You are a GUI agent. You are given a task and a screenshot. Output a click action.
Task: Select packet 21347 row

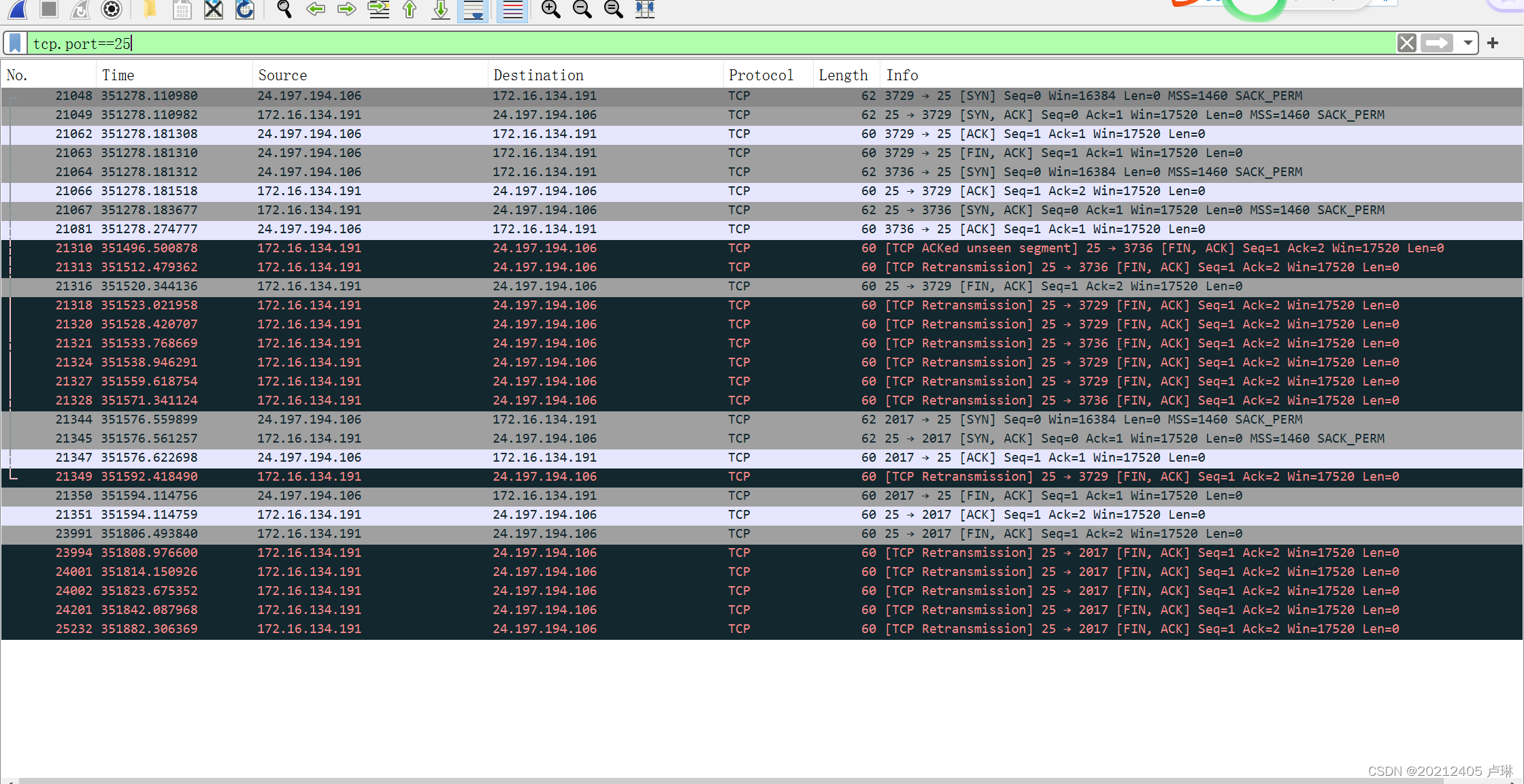coord(762,458)
